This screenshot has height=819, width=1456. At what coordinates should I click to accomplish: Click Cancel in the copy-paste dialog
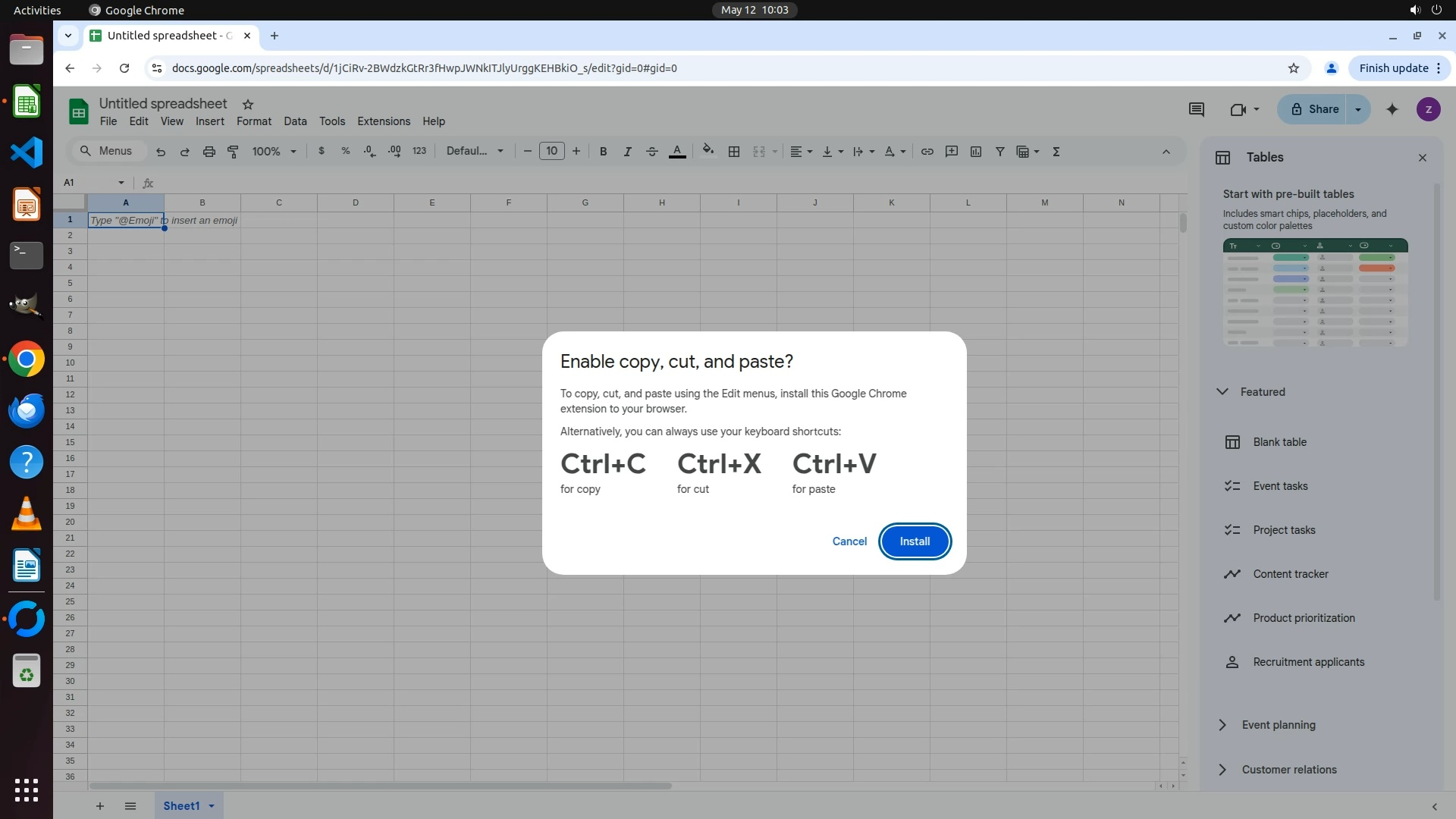point(849,541)
